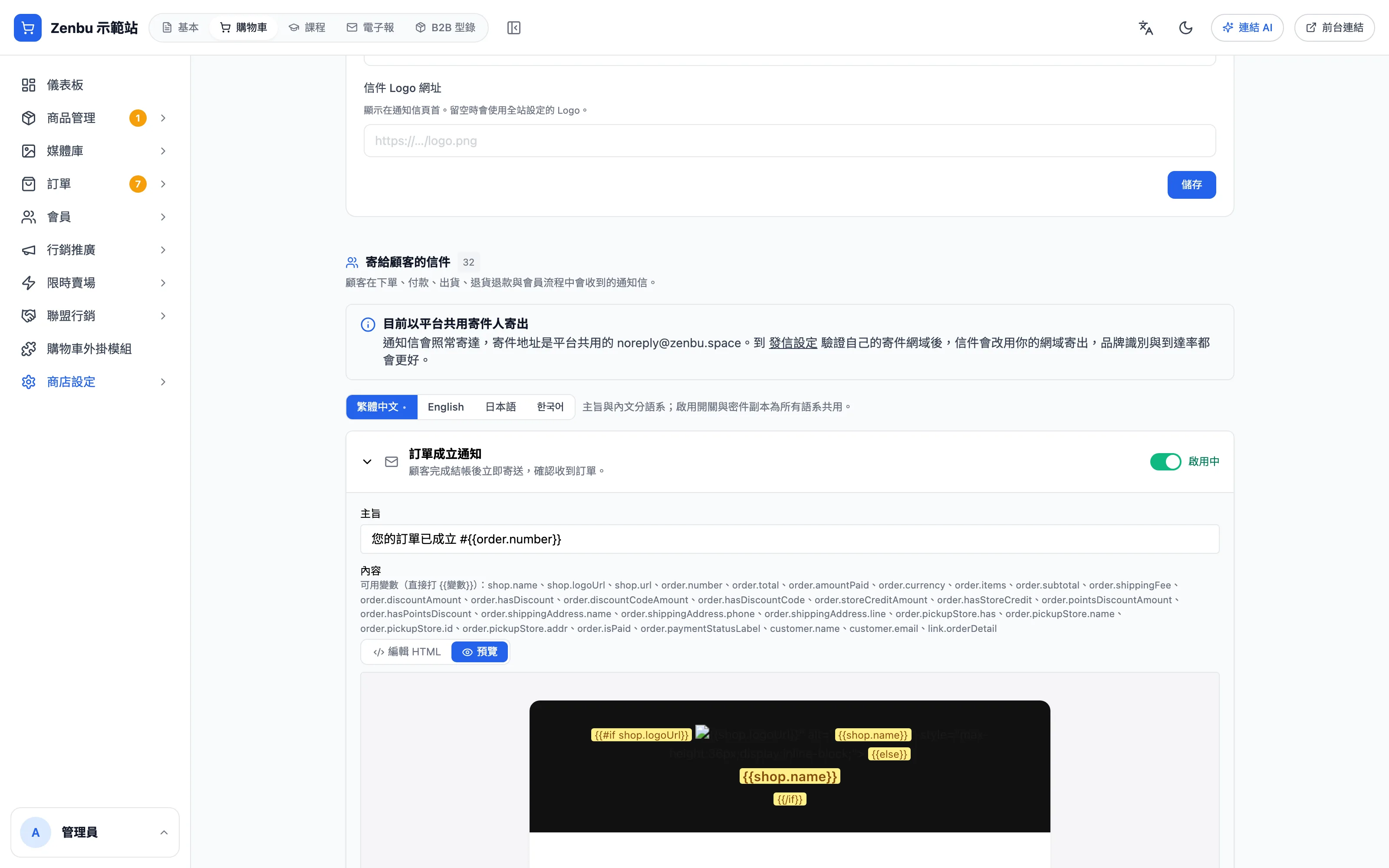Focus the 信件 Logo 網址 input field
1389x868 pixels.
(x=789, y=141)
